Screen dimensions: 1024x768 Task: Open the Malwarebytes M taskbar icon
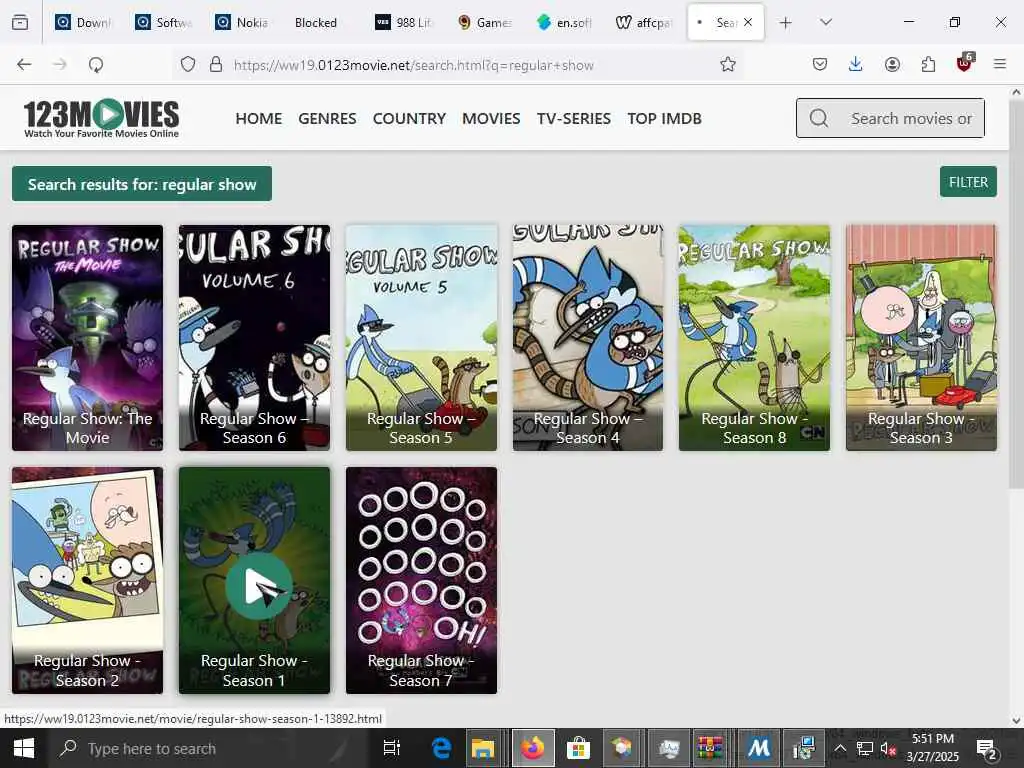click(x=758, y=748)
